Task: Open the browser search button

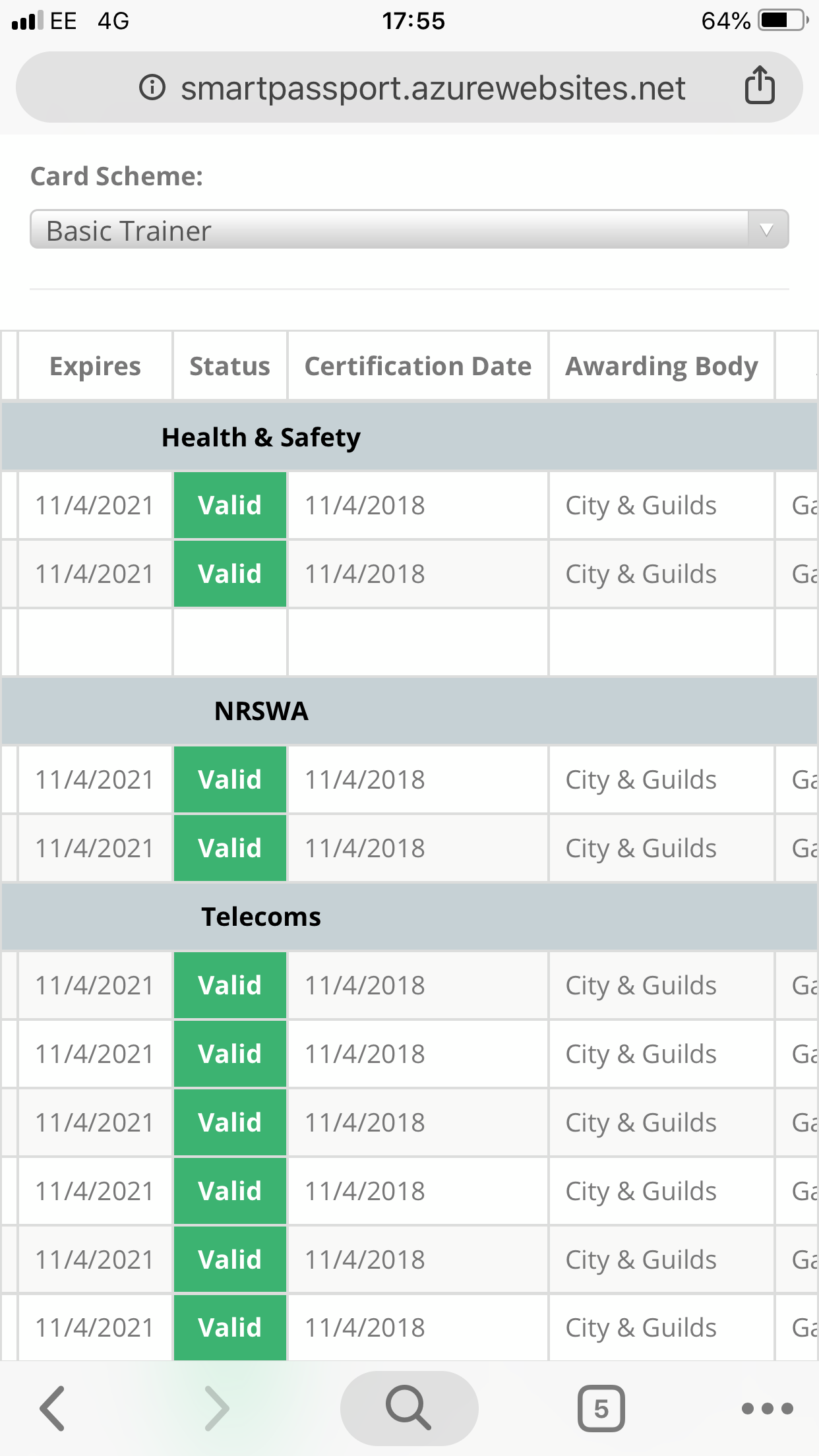Action: pyautogui.click(x=409, y=1409)
